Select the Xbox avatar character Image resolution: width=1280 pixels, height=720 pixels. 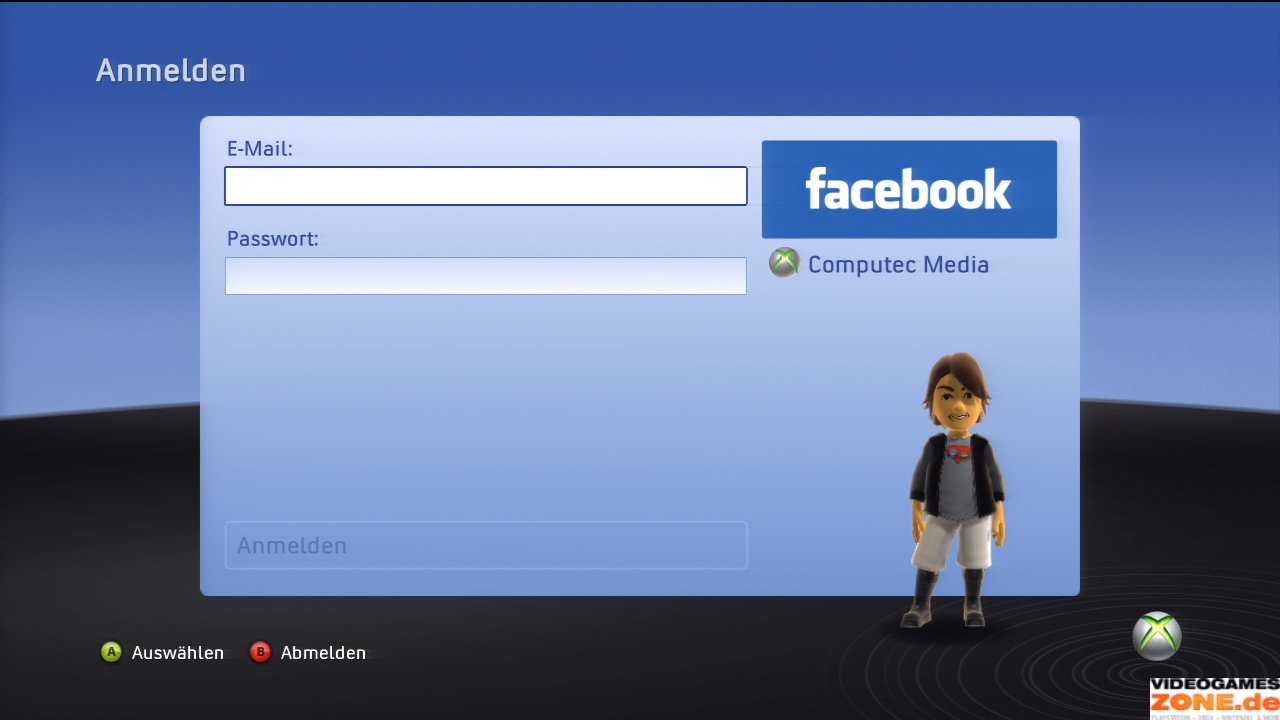tap(956, 490)
